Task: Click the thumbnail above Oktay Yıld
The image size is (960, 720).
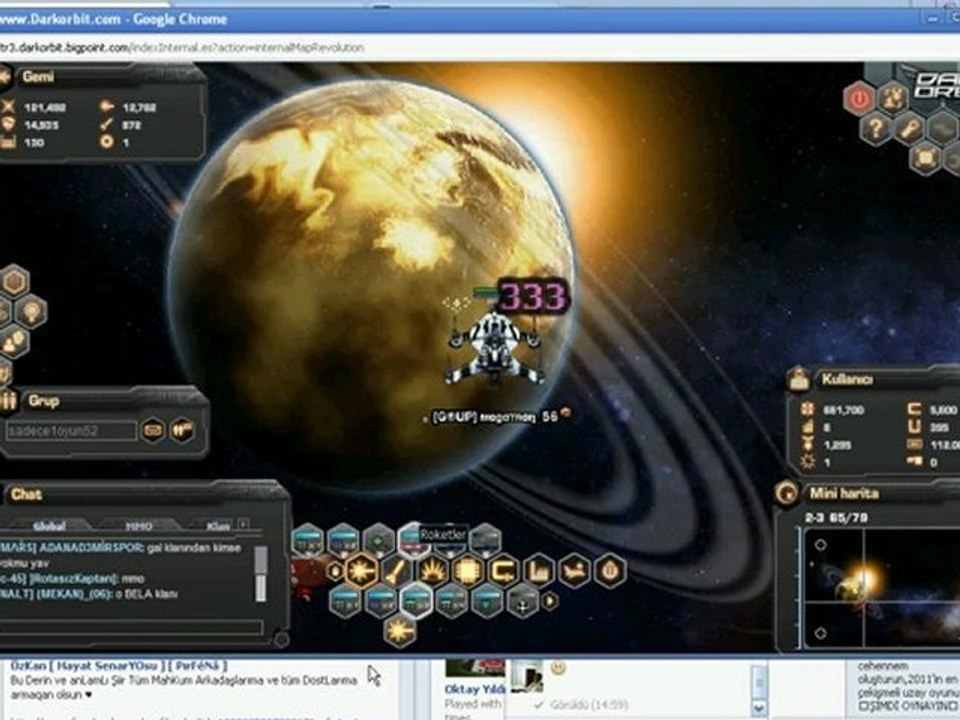Action: (474, 668)
